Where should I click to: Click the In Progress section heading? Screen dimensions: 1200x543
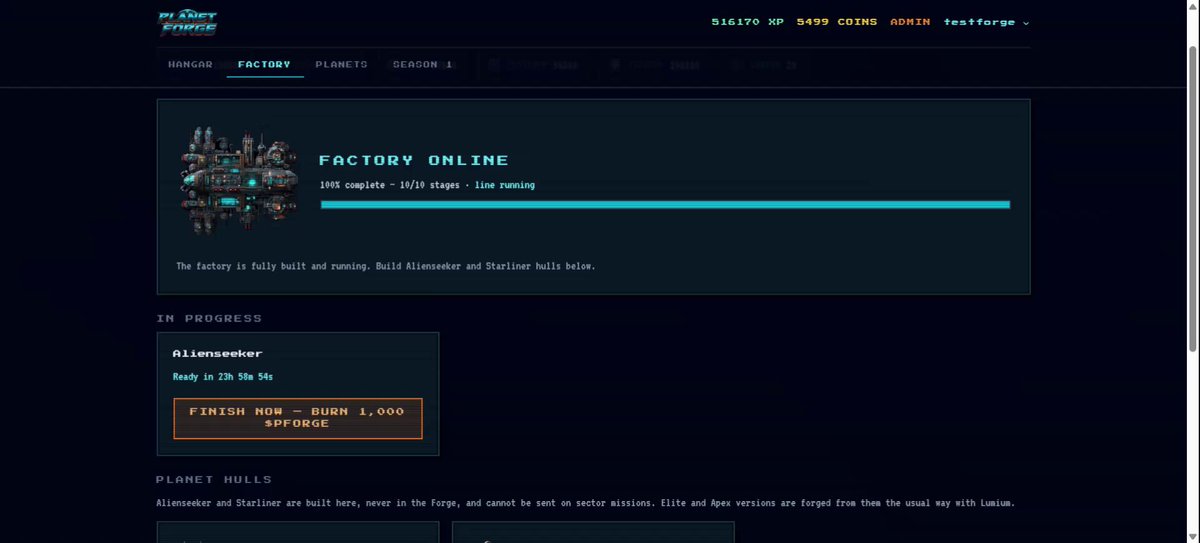pos(209,318)
